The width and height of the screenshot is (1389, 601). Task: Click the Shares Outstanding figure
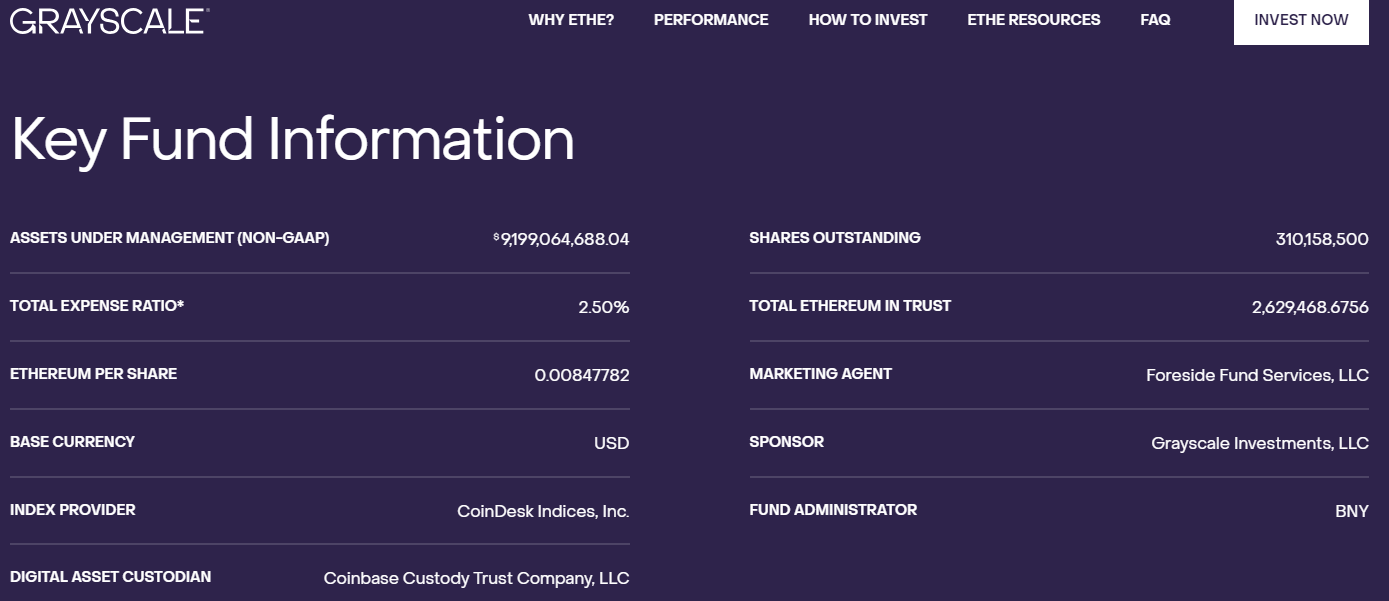pos(1321,239)
